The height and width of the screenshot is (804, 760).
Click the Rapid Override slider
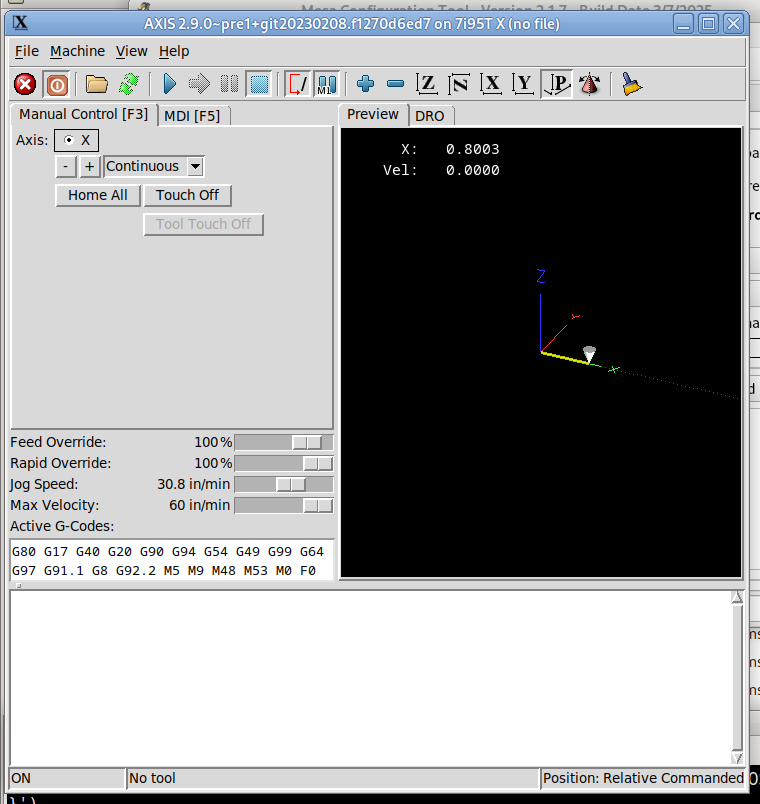coord(284,464)
